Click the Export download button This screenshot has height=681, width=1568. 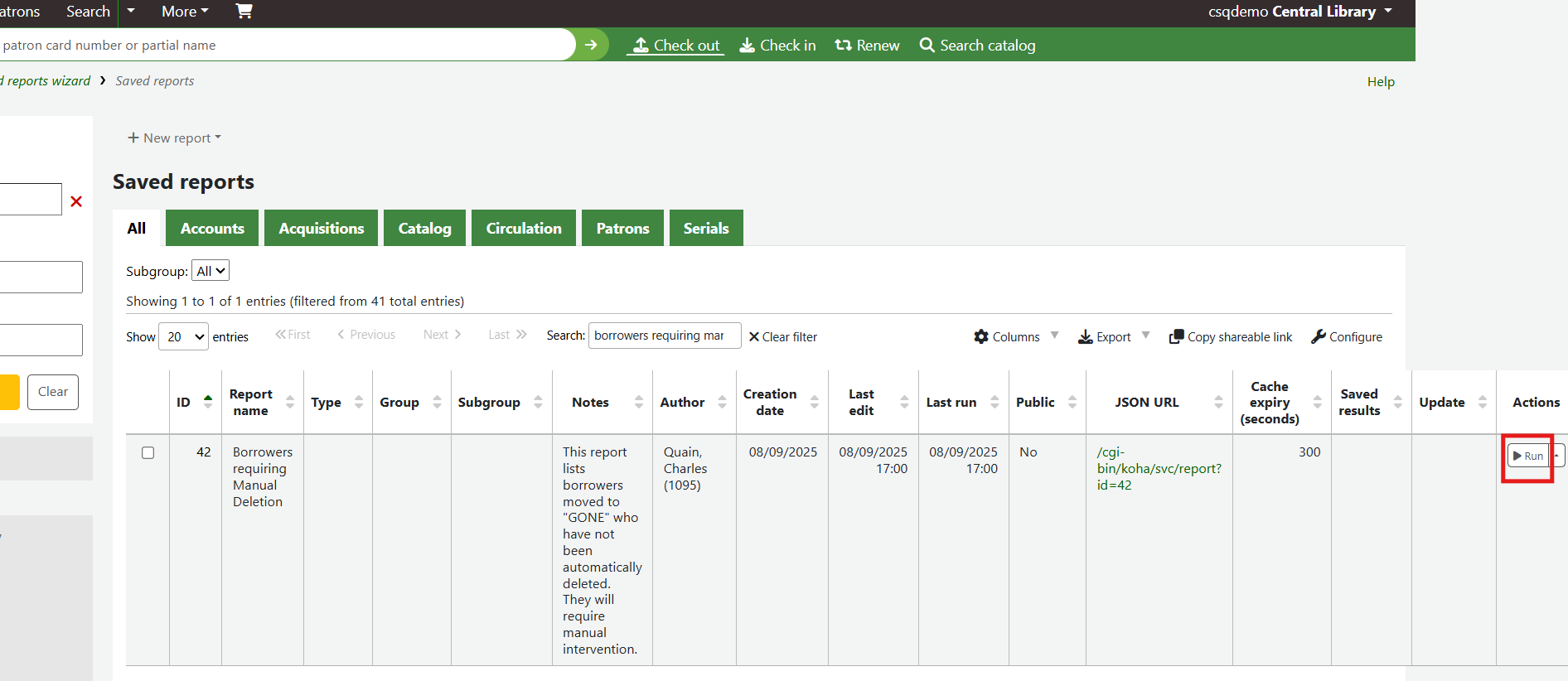pos(1105,336)
